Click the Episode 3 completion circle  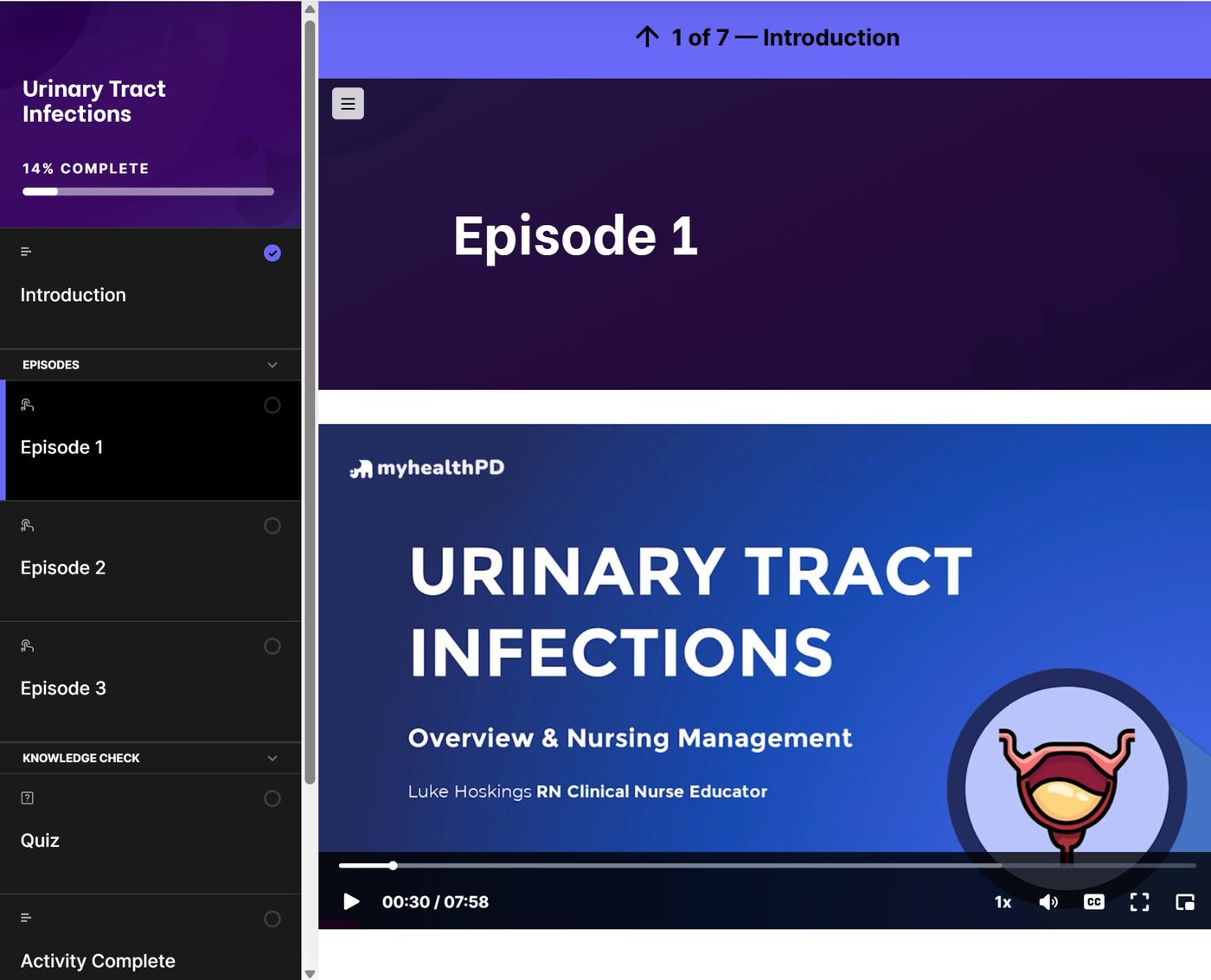(272, 646)
